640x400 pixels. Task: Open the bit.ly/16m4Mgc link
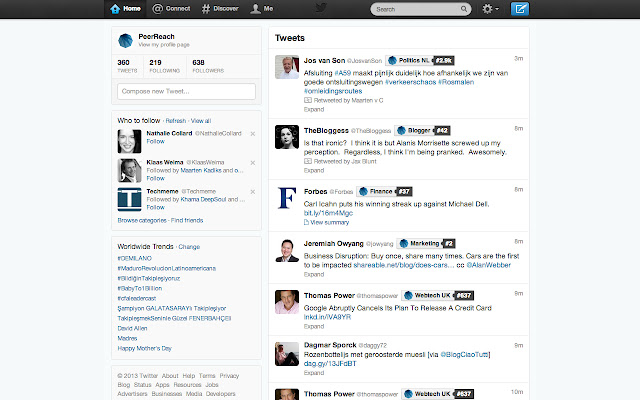328,213
